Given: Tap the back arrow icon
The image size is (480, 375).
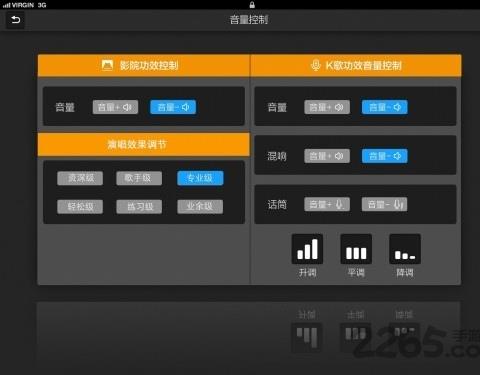Looking at the screenshot, I should (x=15, y=20).
